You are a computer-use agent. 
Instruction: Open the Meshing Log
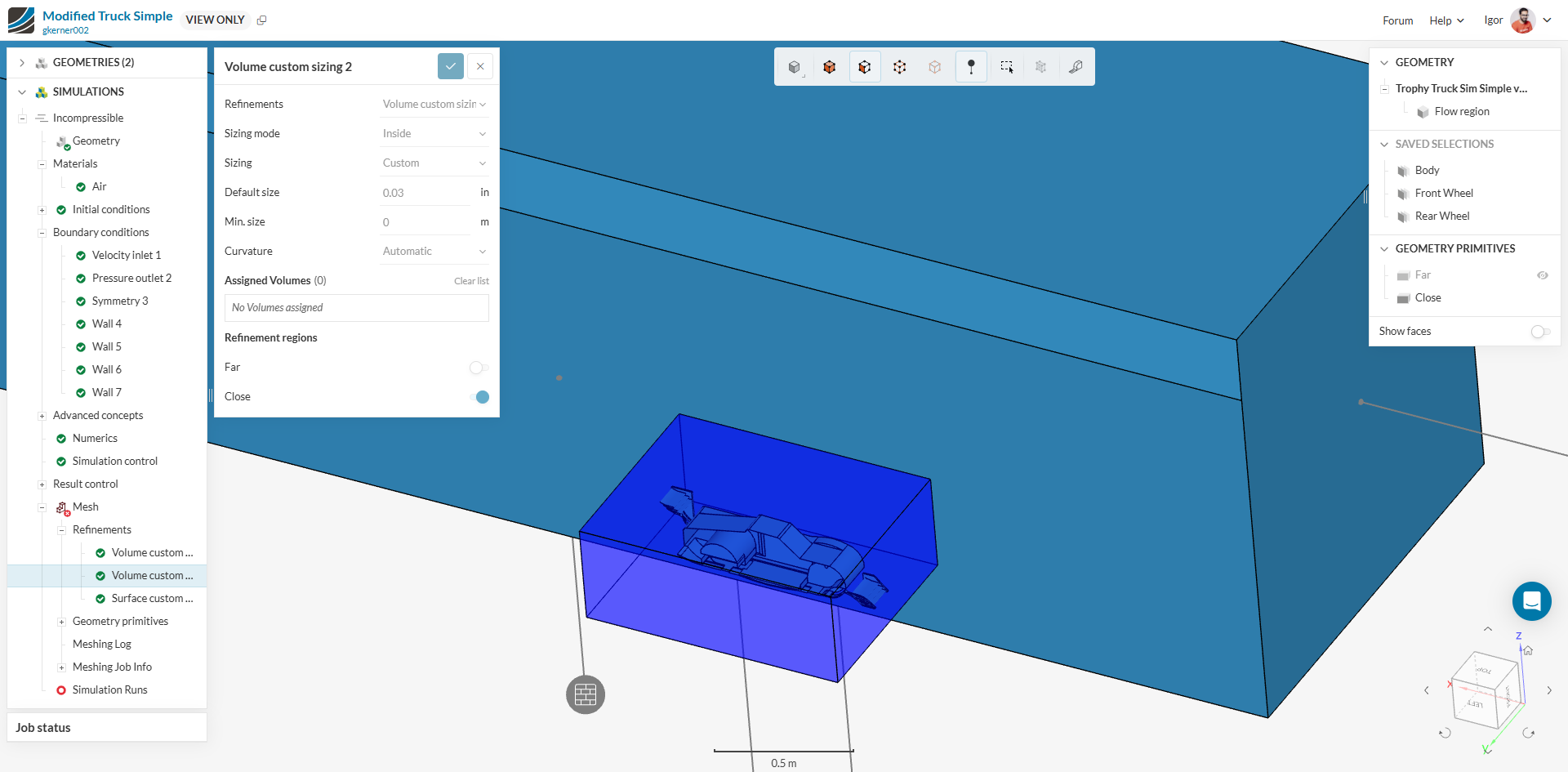click(x=102, y=645)
